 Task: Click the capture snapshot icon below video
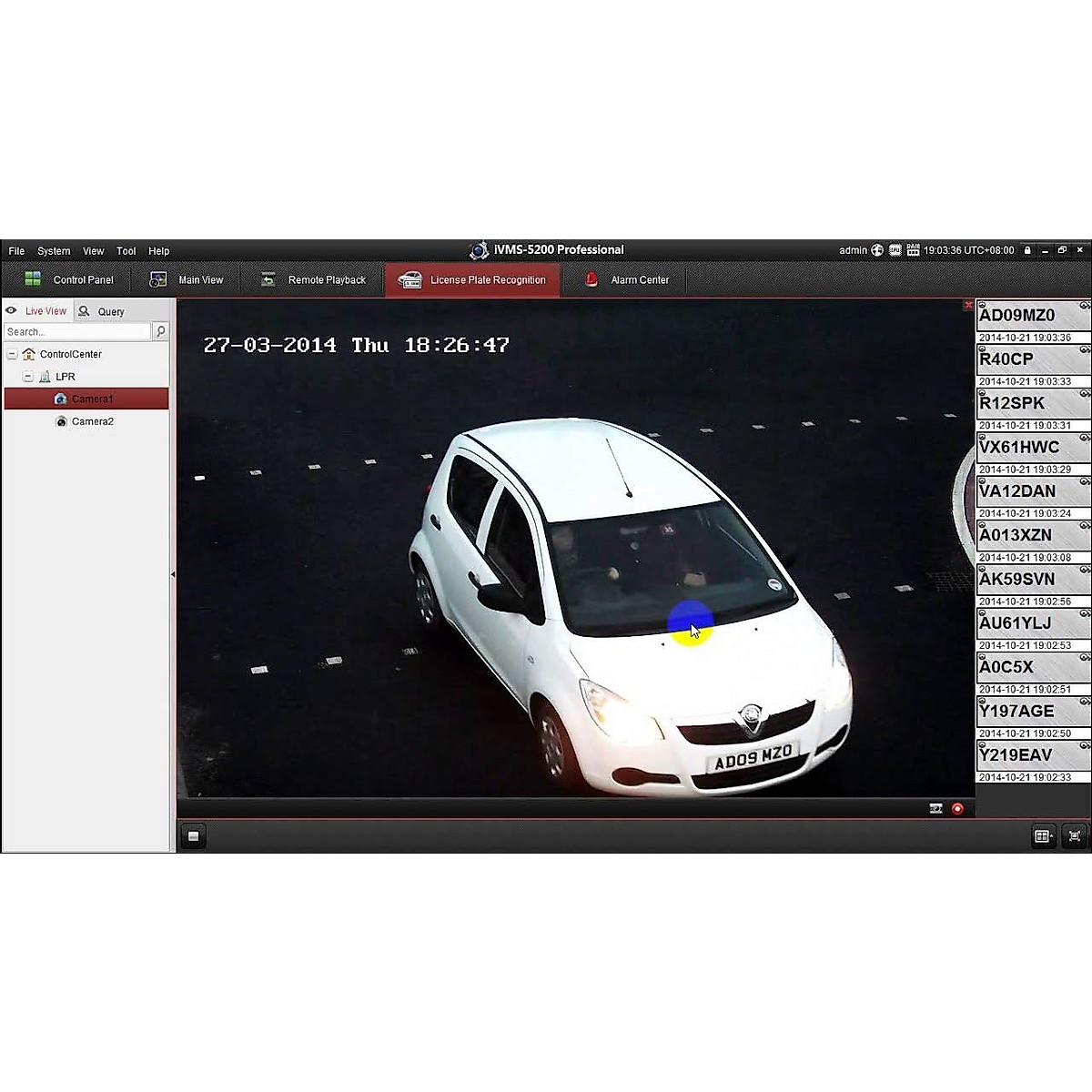935,808
